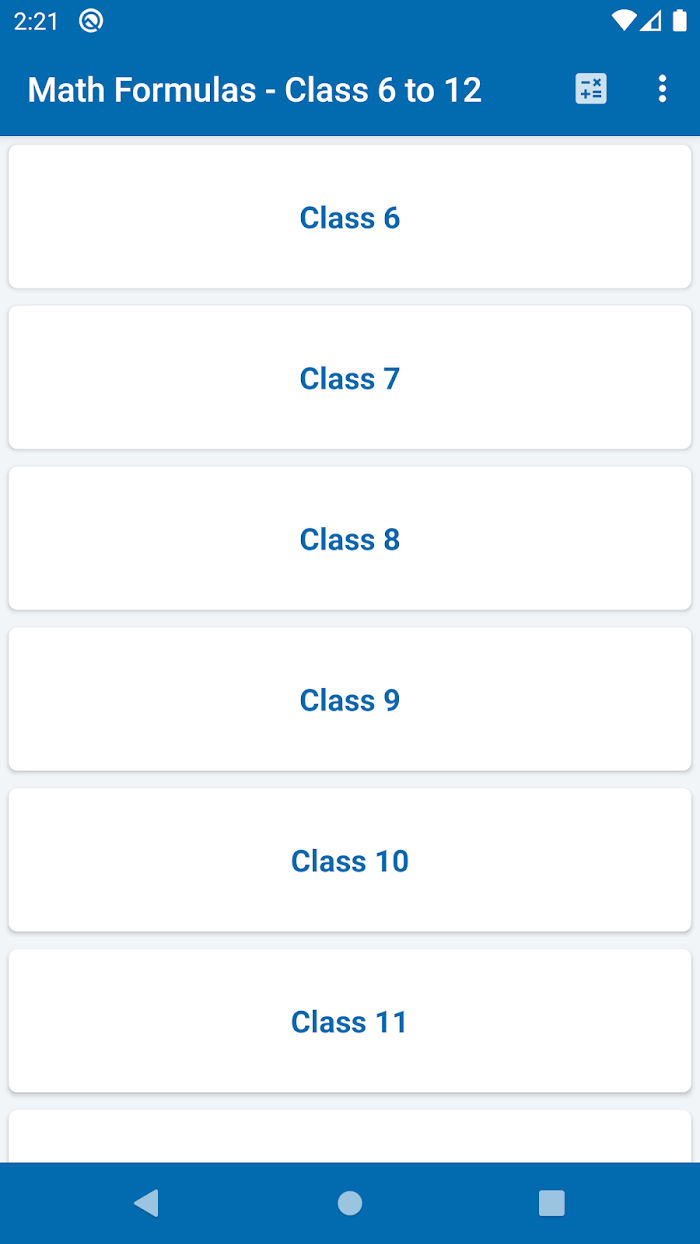
Task: Select the Class 8 card
Action: point(350,539)
